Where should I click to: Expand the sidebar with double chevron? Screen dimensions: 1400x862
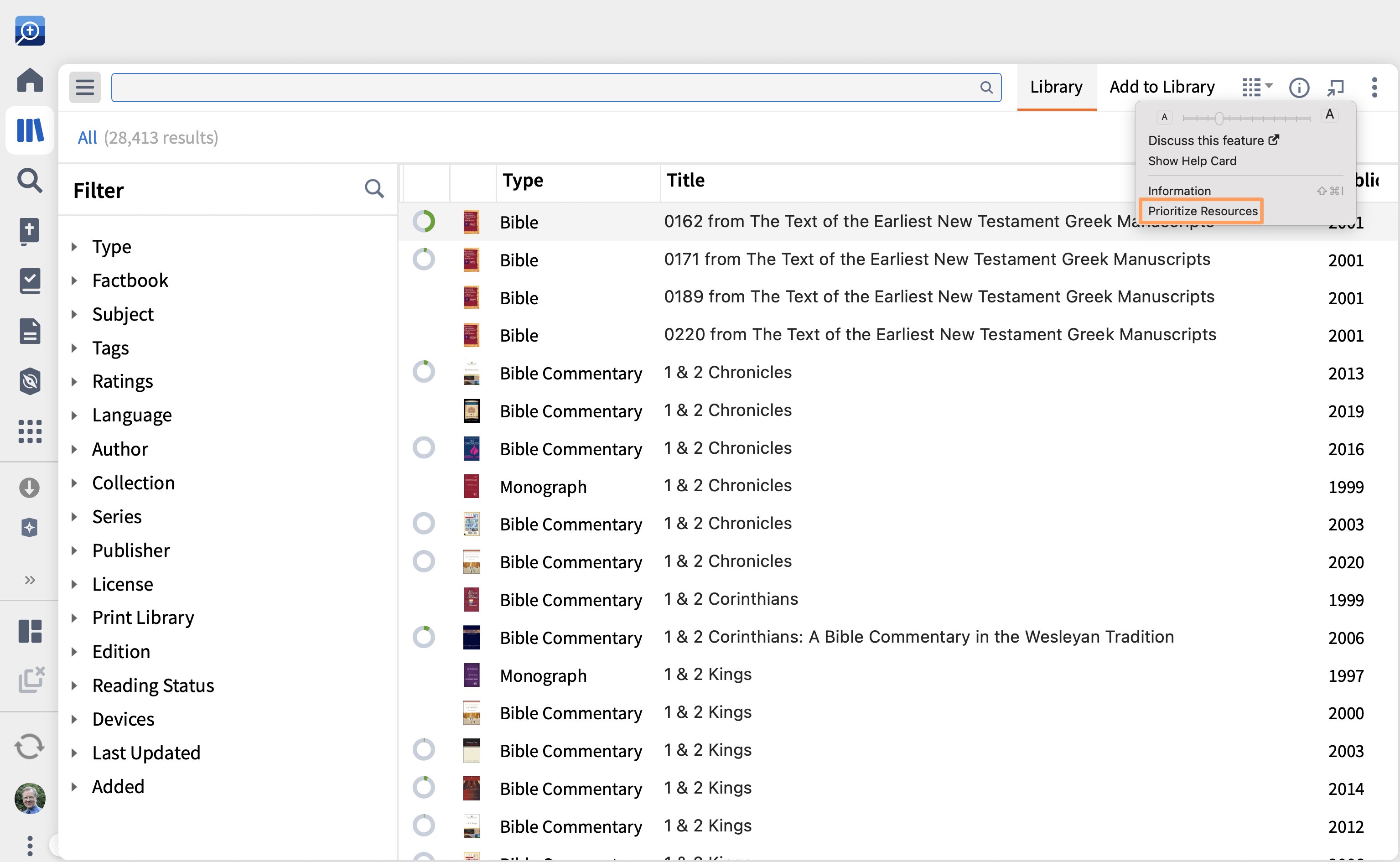pyautogui.click(x=30, y=580)
